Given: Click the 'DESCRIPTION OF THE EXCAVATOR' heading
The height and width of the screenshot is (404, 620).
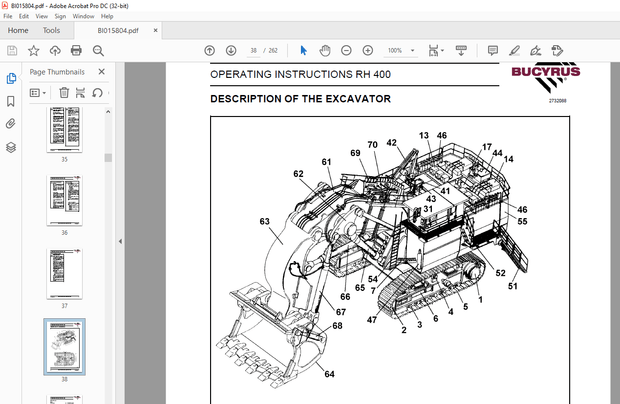Looking at the screenshot, I should pos(301,99).
